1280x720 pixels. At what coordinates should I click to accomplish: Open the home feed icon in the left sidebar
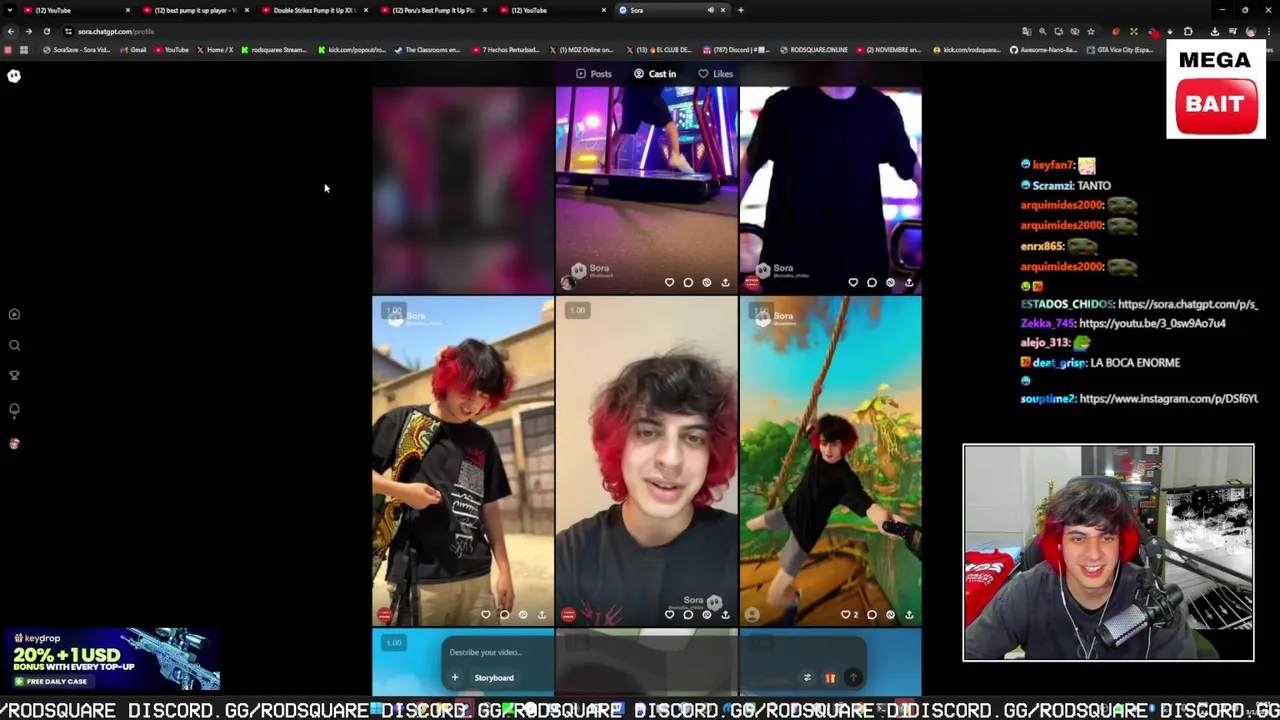[14, 314]
